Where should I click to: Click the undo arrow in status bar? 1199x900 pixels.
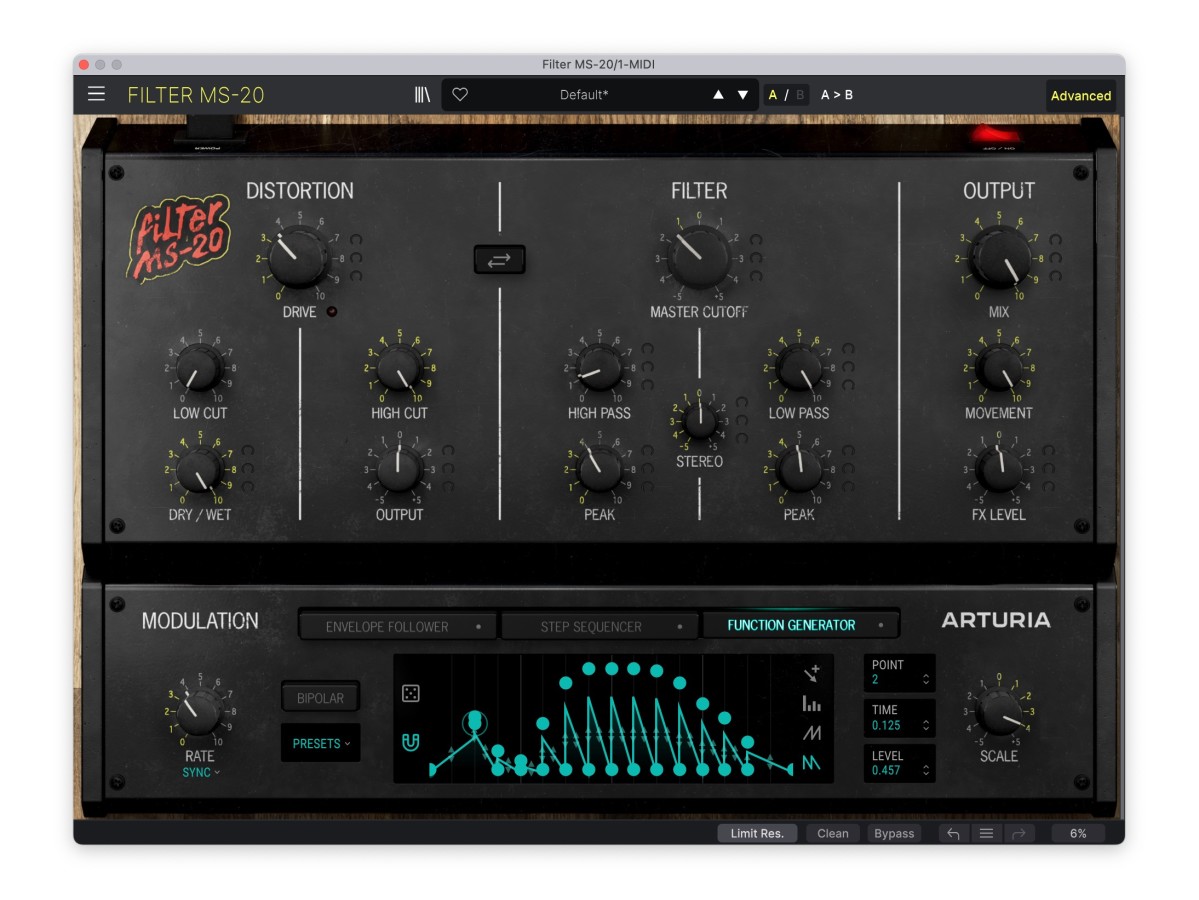click(953, 833)
